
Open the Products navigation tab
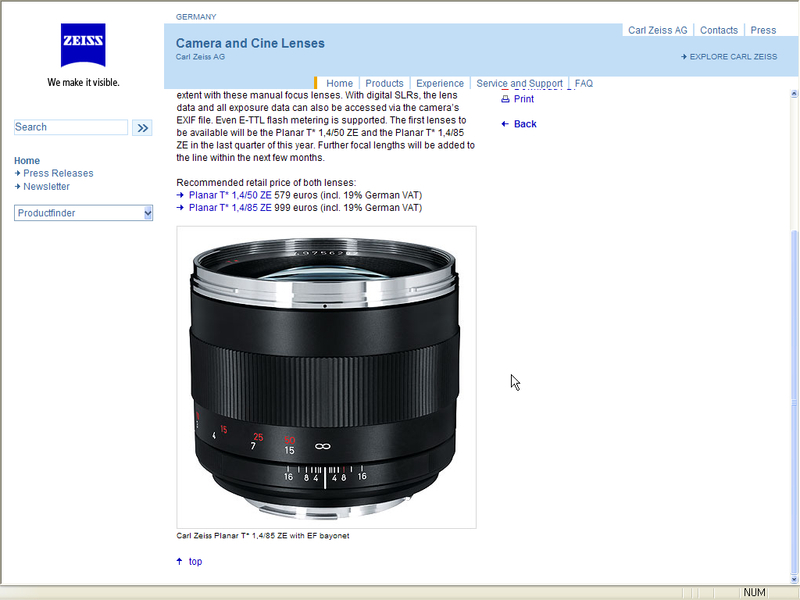[x=384, y=83]
